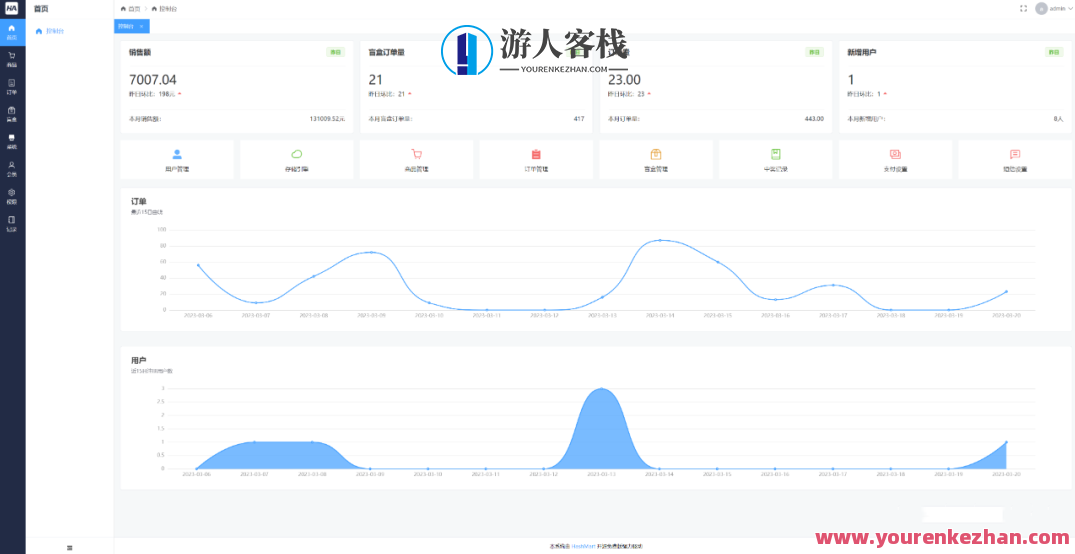
Task: Click the 控制台 breadcrumb item
Action: coord(165,9)
